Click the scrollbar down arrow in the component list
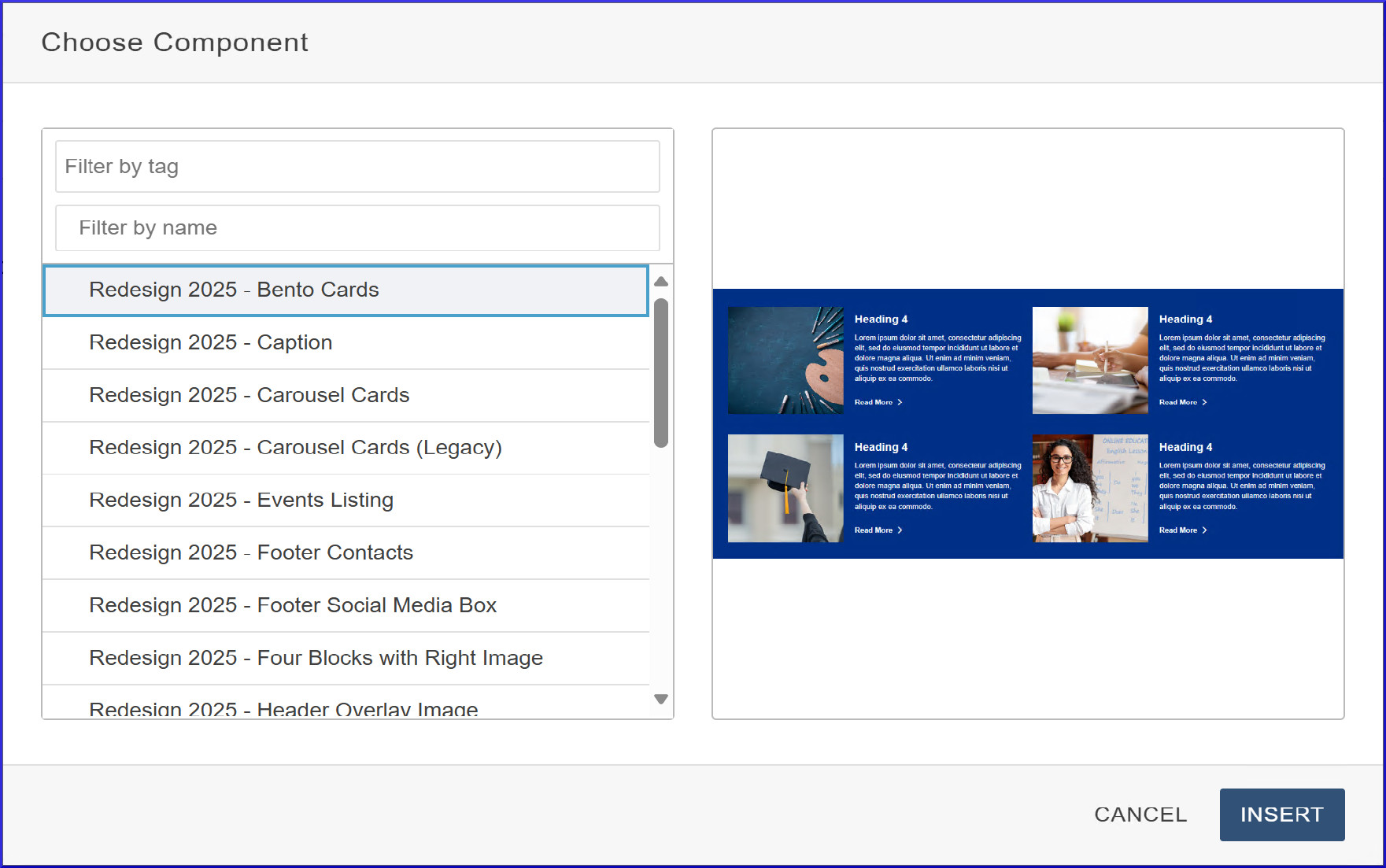The width and height of the screenshot is (1386, 868). [661, 699]
